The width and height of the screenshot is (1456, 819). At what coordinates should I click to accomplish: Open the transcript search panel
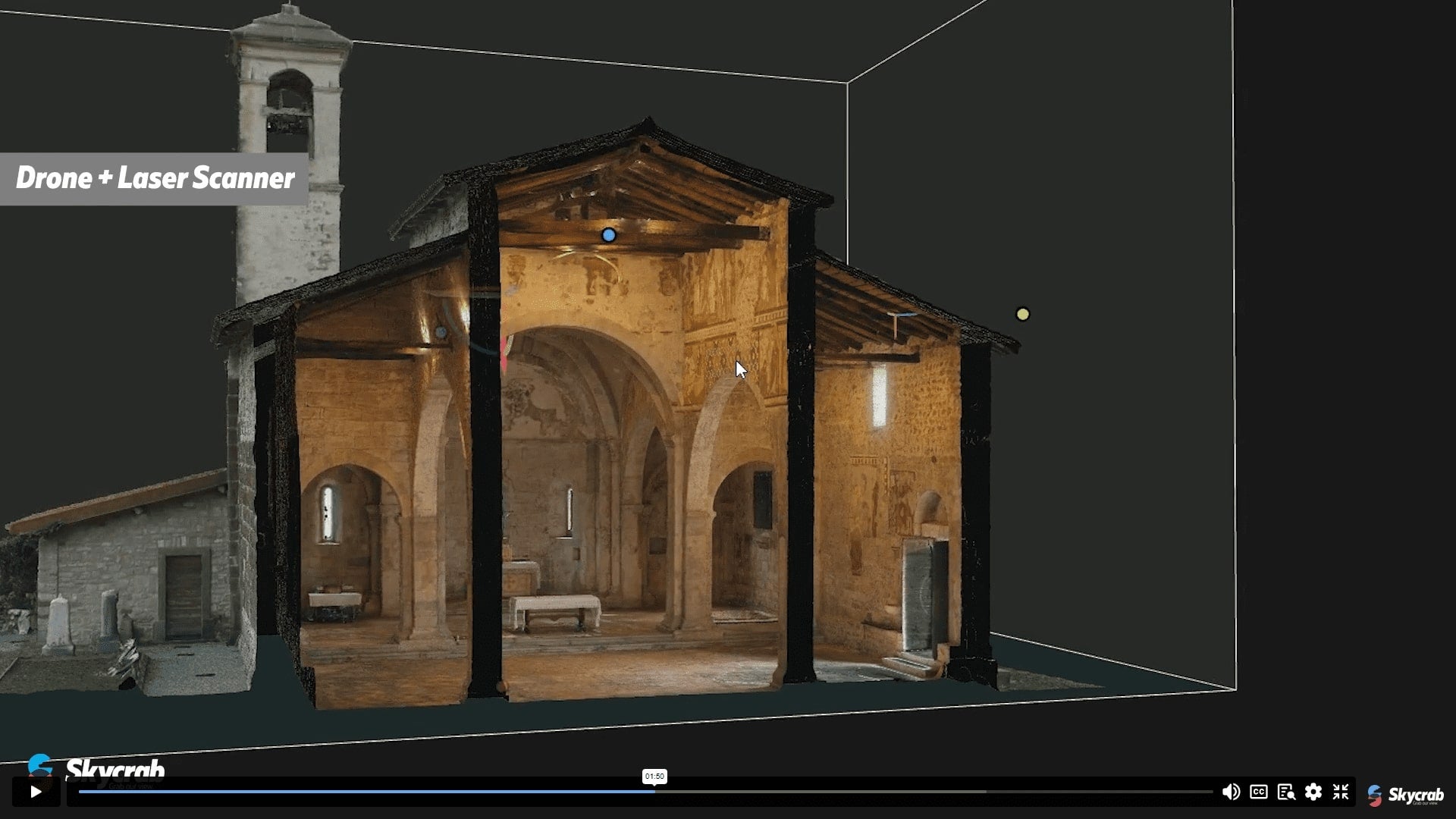coord(1286,792)
